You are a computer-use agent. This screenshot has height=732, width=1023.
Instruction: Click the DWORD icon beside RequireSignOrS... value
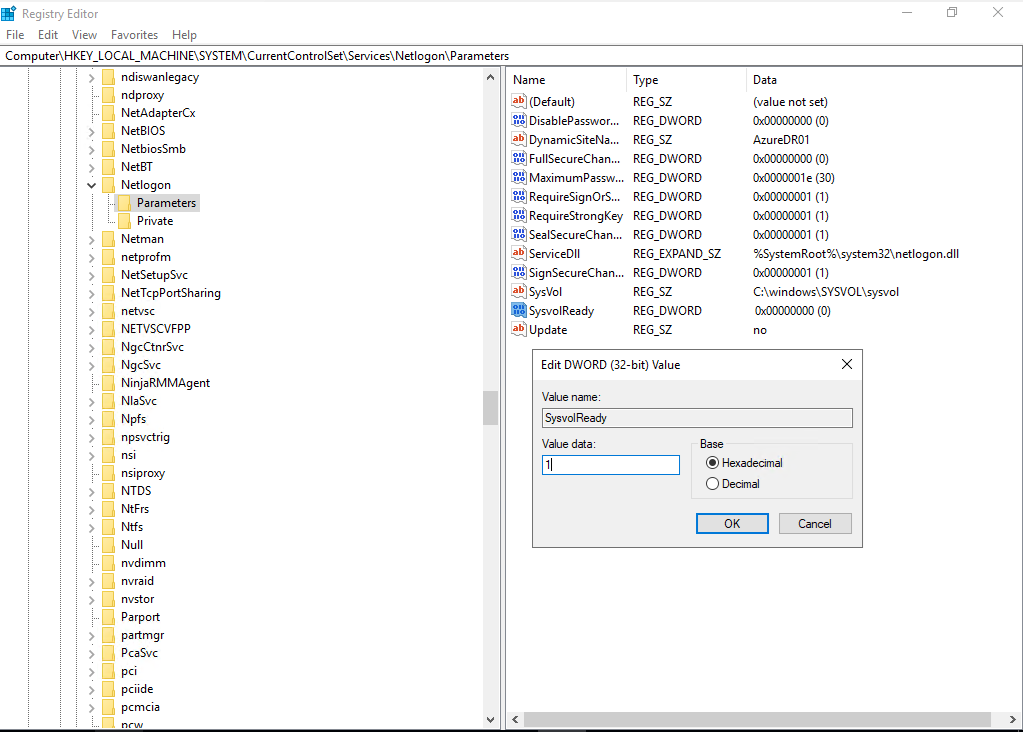click(x=519, y=196)
